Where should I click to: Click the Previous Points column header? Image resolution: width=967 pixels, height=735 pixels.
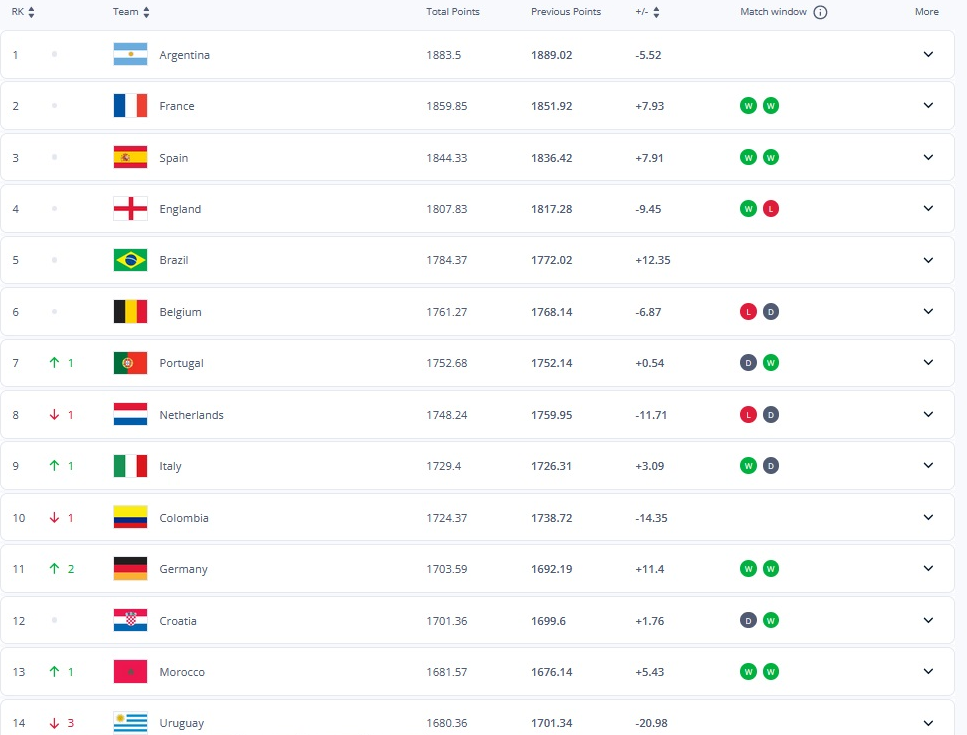[x=566, y=12]
